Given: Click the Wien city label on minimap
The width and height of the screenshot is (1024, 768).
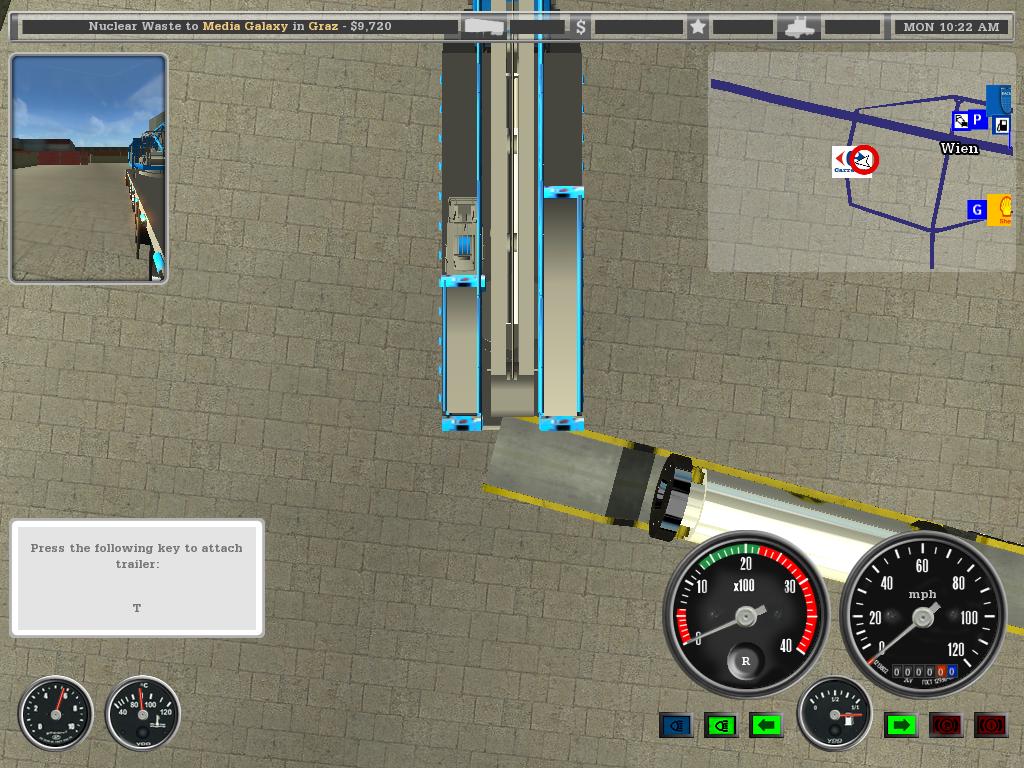Looking at the screenshot, I should tap(959, 148).
